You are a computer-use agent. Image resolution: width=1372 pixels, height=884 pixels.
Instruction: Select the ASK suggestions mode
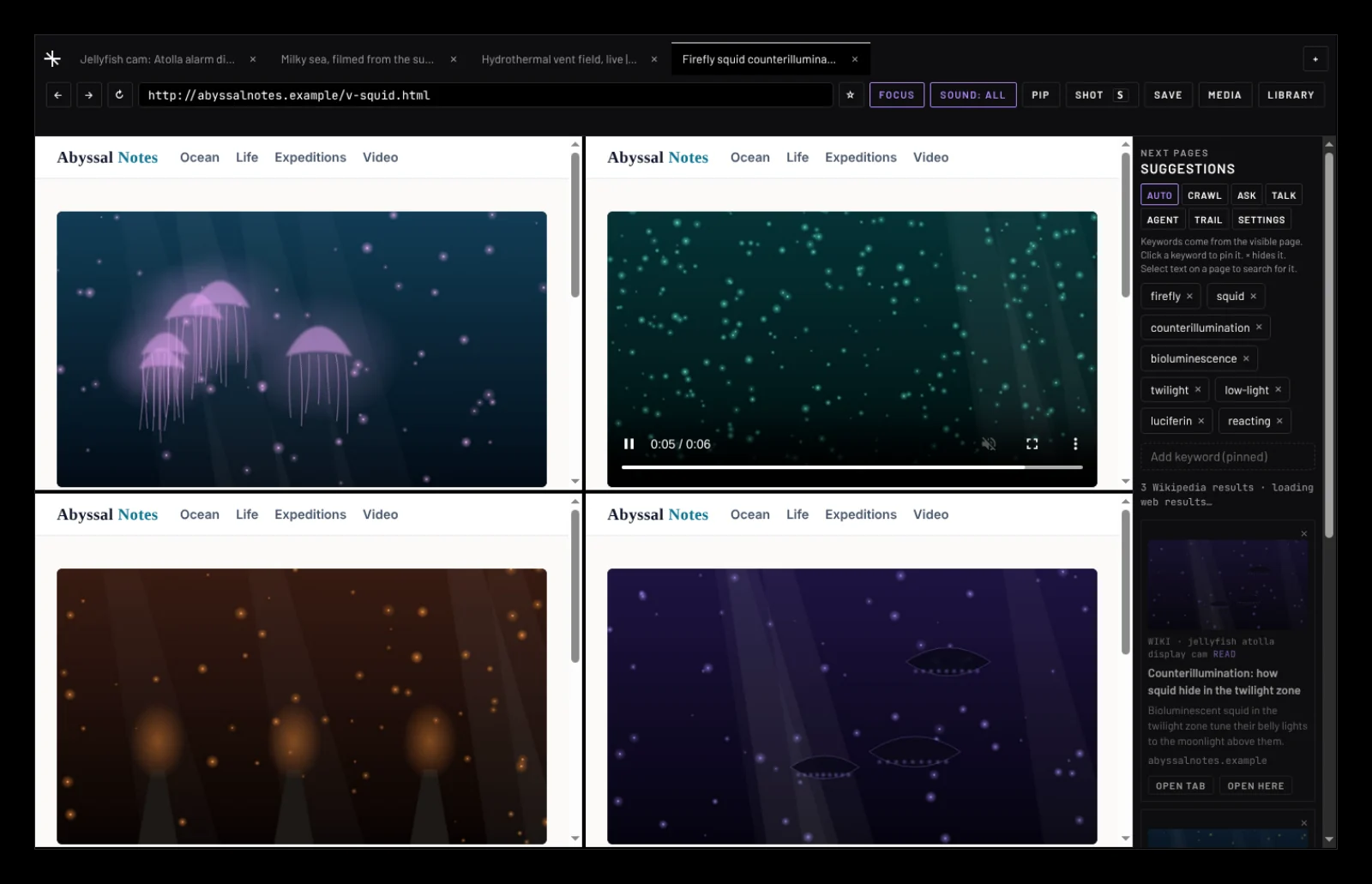[1247, 195]
